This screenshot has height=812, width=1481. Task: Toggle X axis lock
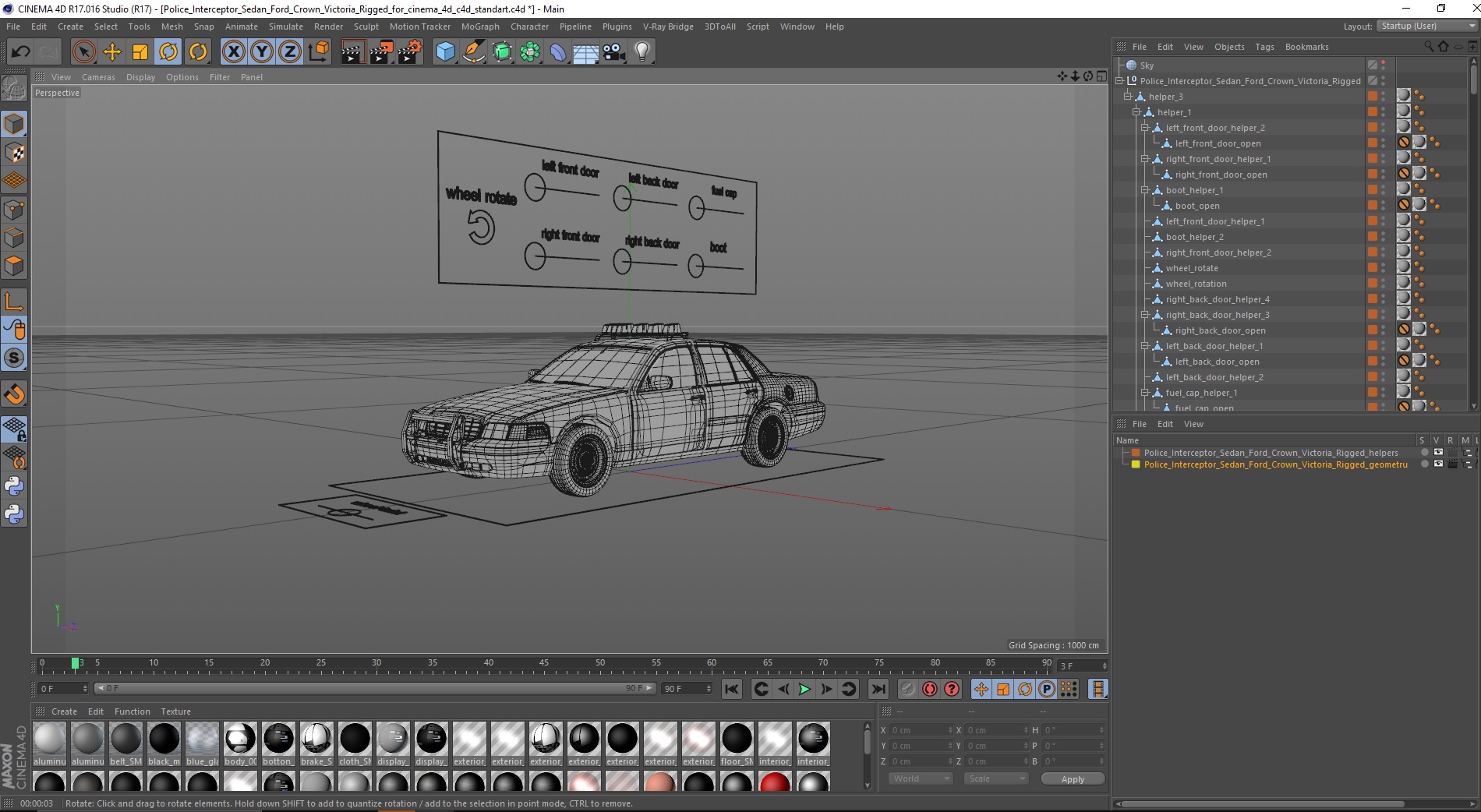(233, 51)
